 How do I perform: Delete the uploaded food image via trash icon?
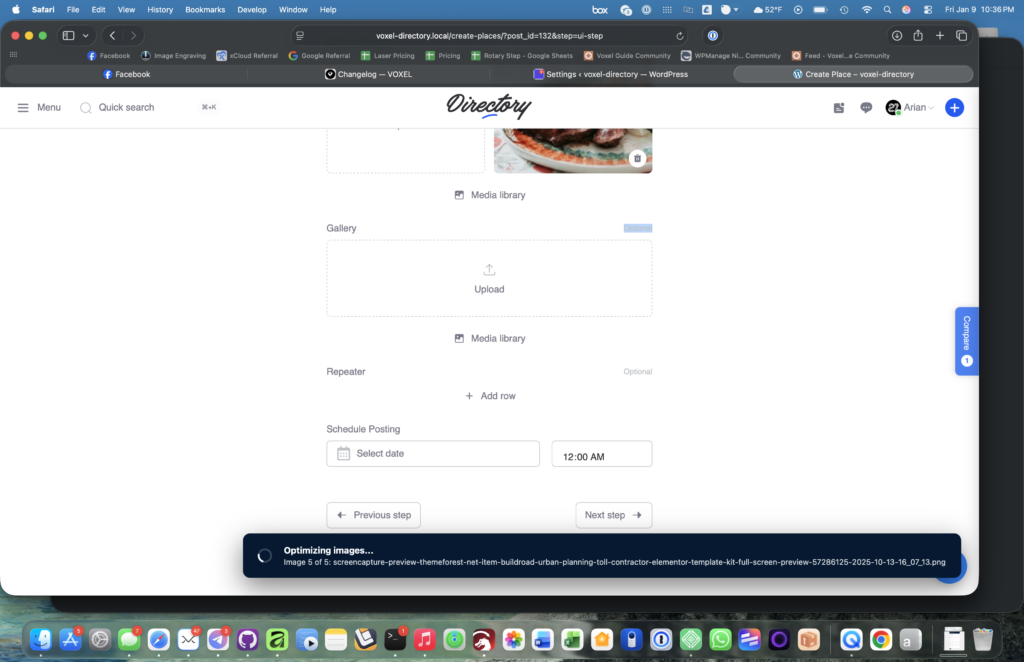click(x=637, y=158)
